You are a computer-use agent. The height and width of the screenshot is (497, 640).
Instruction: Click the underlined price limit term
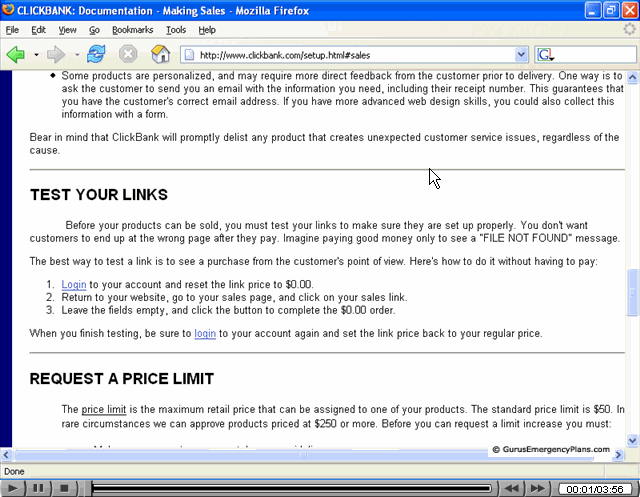tap(104, 409)
